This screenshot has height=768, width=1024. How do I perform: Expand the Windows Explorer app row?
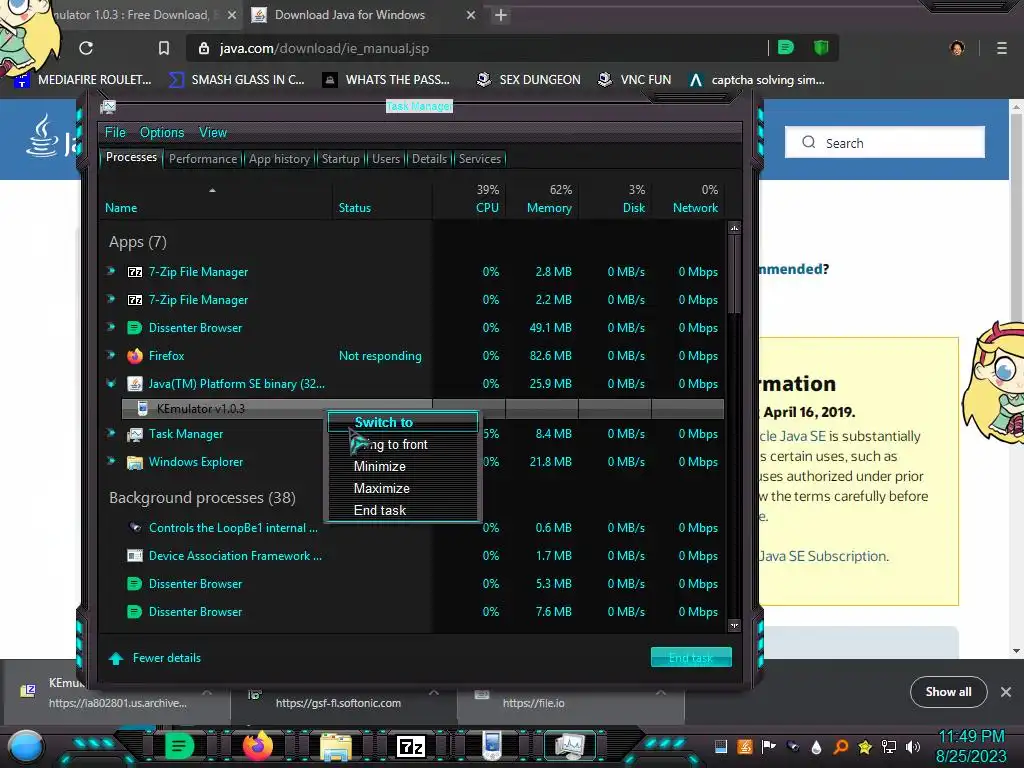pyautogui.click(x=111, y=461)
